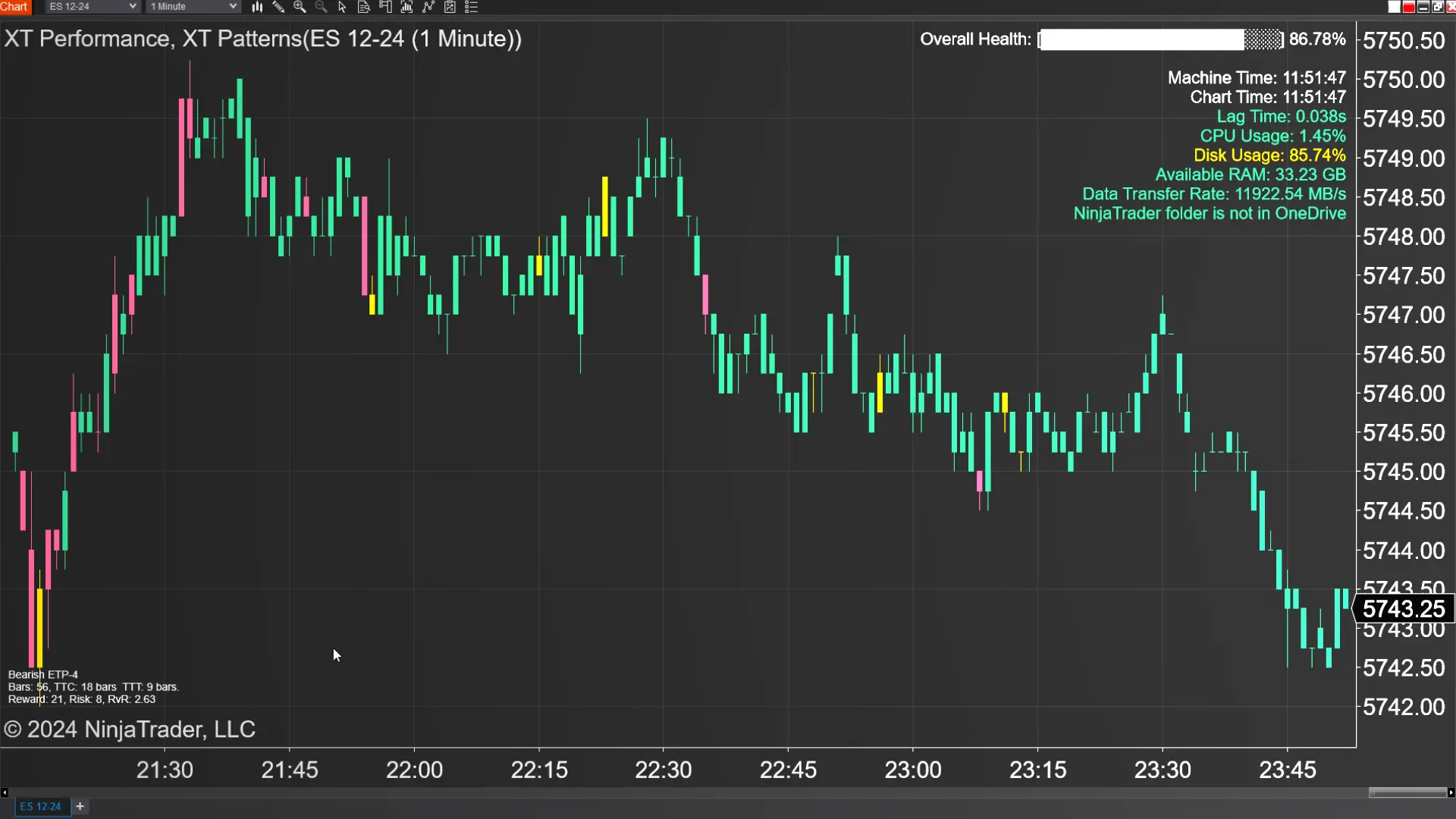This screenshot has width=1456, height=819.
Task: Toggle the Chart Trader icon
Action: pyautogui.click(x=385, y=7)
